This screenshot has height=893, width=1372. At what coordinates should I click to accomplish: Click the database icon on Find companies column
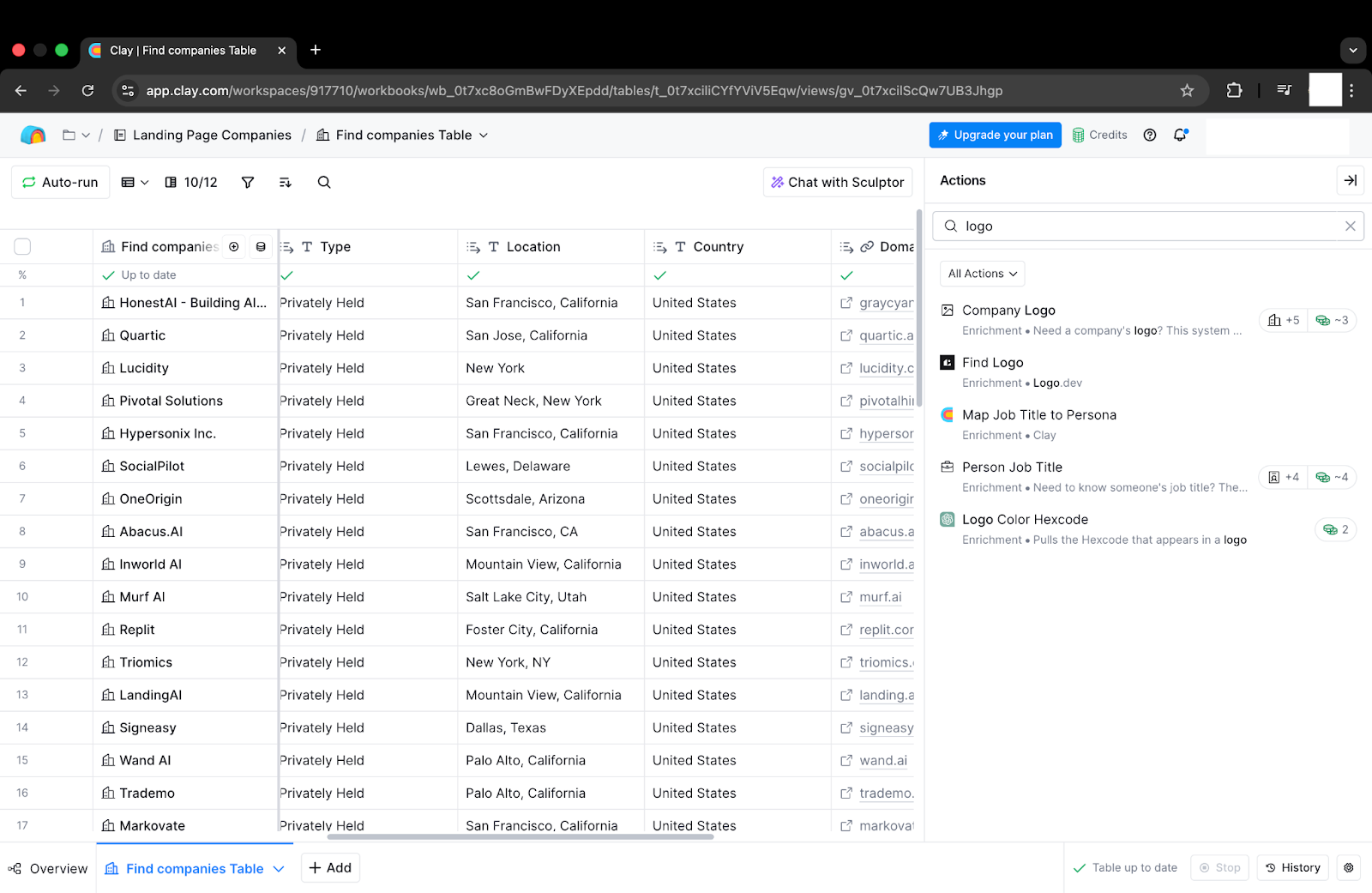point(261,246)
